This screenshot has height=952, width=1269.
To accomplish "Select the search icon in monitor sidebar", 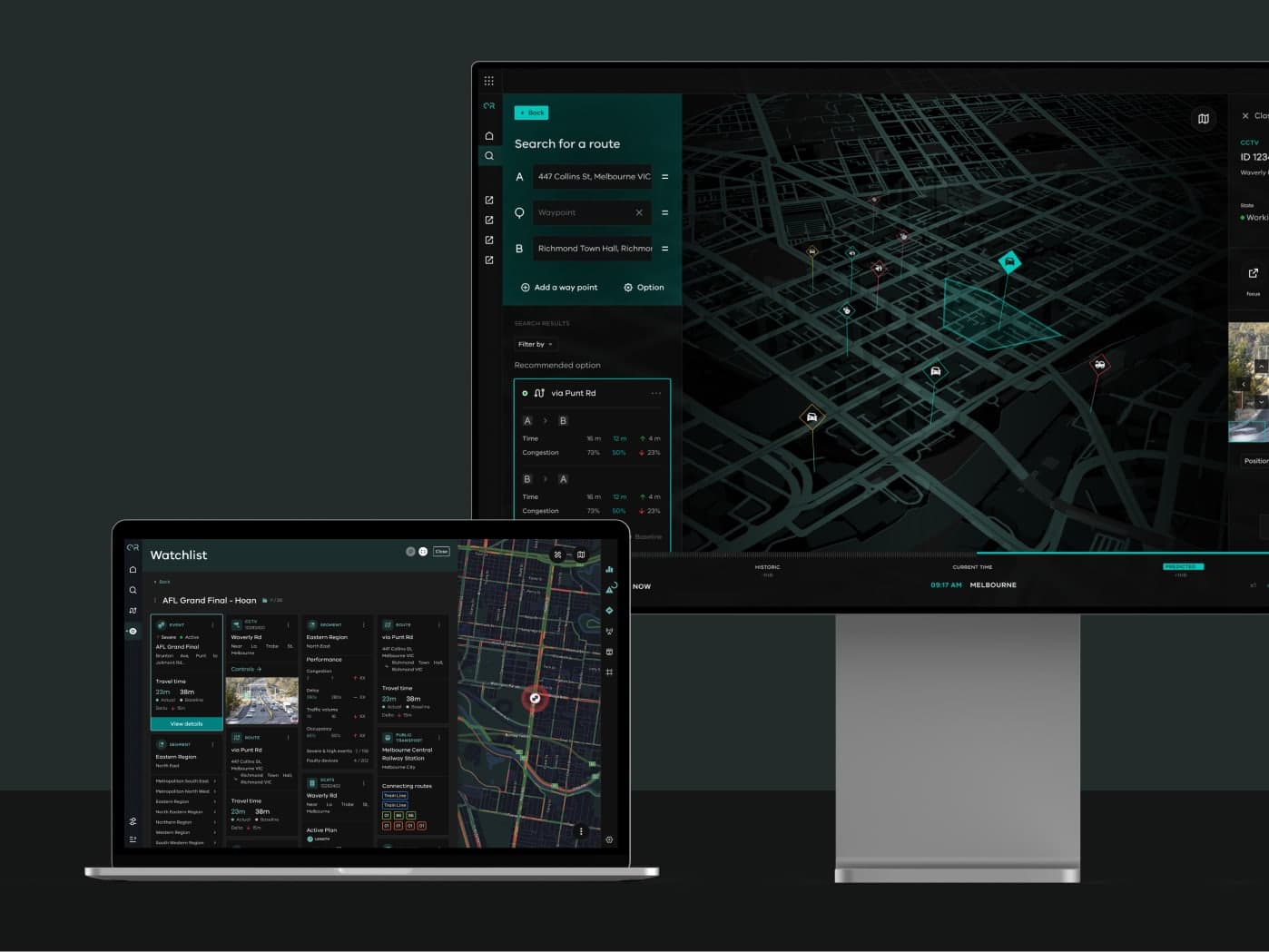I will (489, 156).
